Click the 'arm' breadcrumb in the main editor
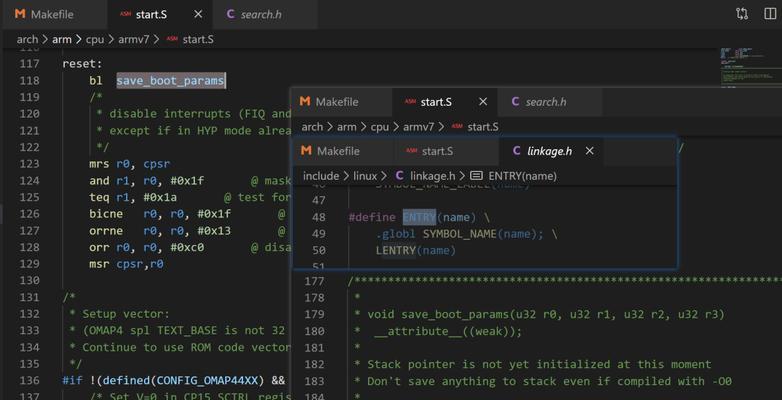This screenshot has width=782, height=400. point(62,39)
